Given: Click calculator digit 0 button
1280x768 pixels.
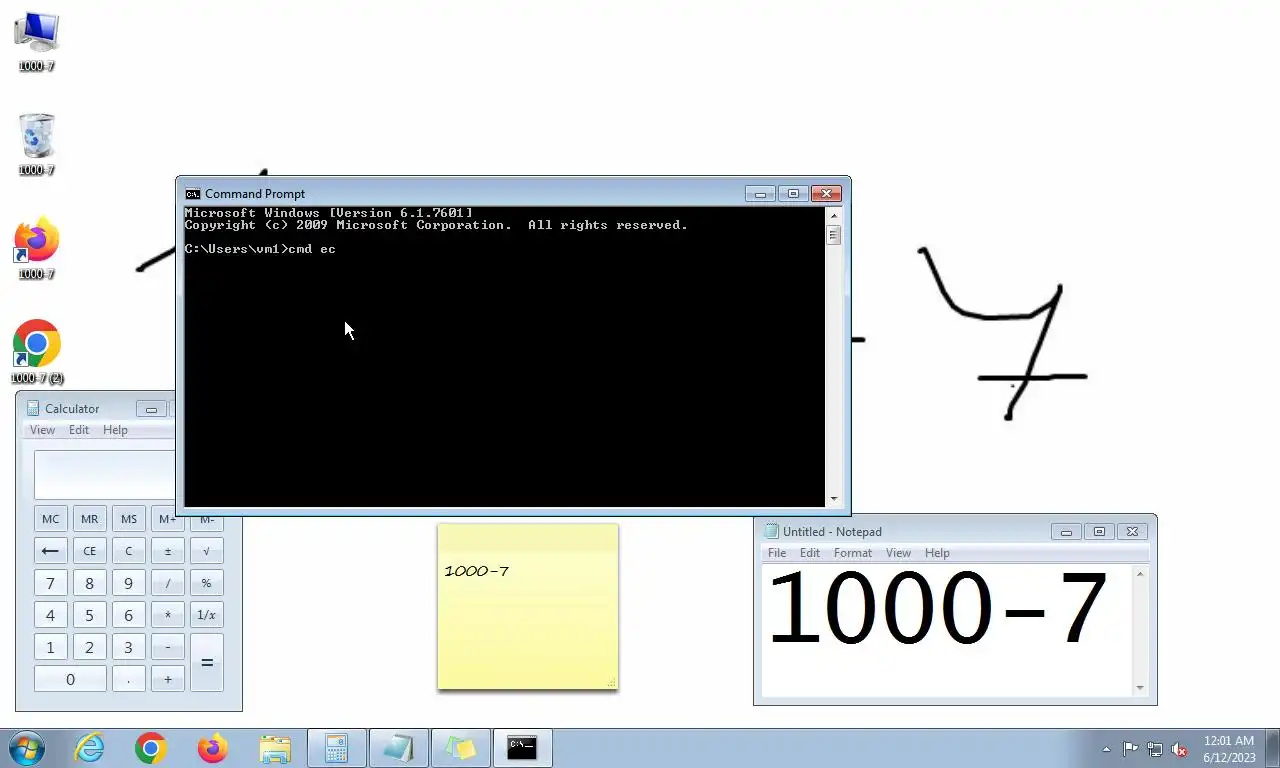Looking at the screenshot, I should pyautogui.click(x=70, y=679).
